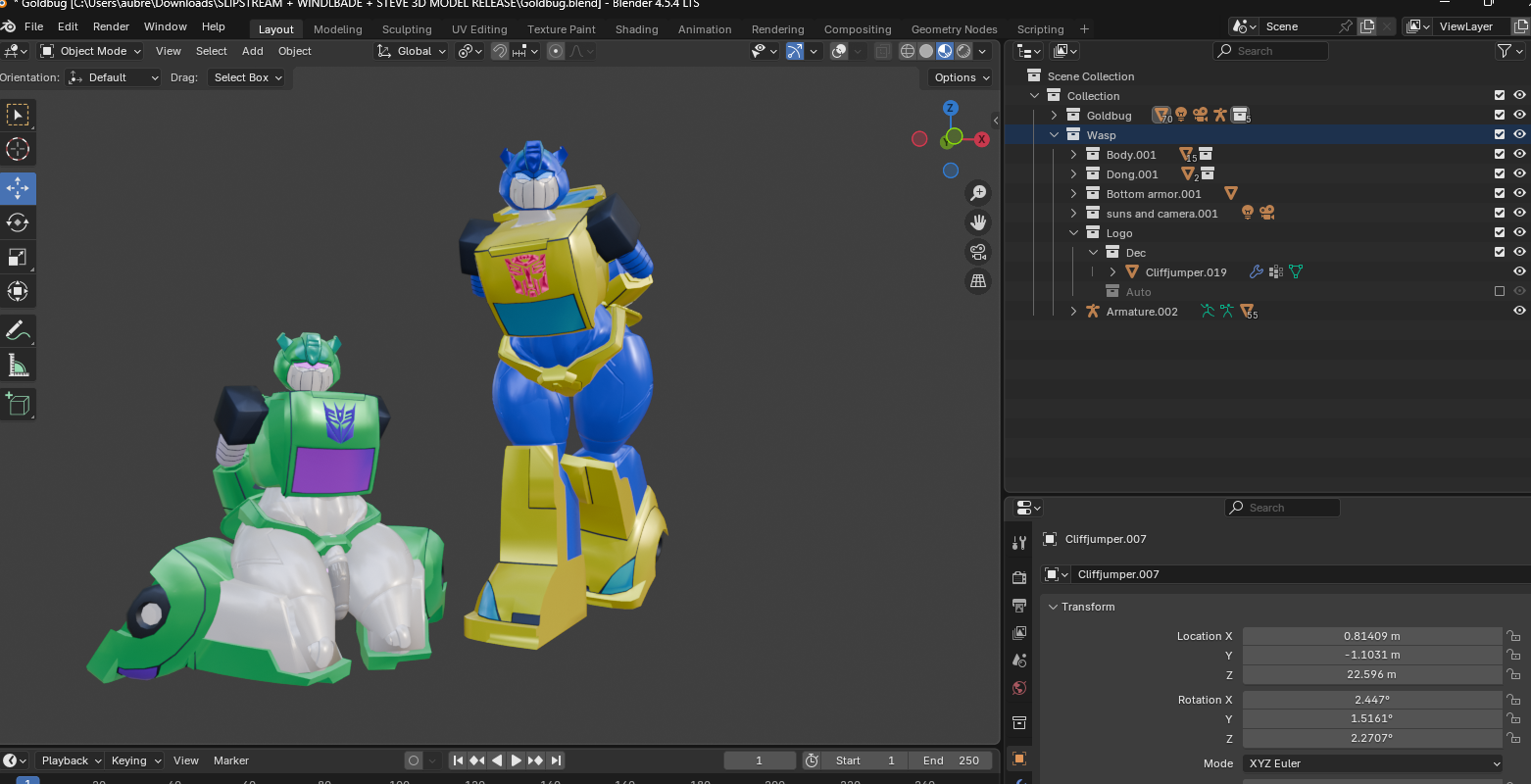Hide Armature.002 with its eye icon
The height and width of the screenshot is (784, 1531).
(x=1519, y=312)
